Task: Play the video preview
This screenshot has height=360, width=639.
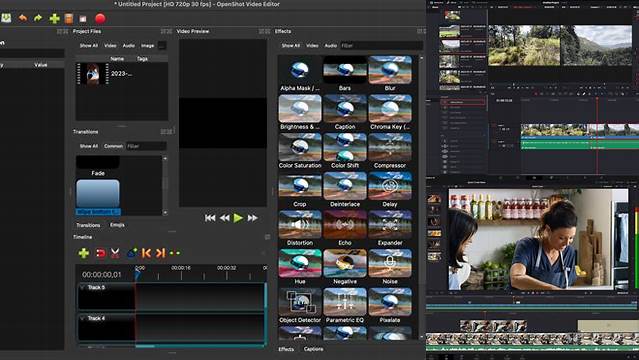Action: tap(238, 218)
